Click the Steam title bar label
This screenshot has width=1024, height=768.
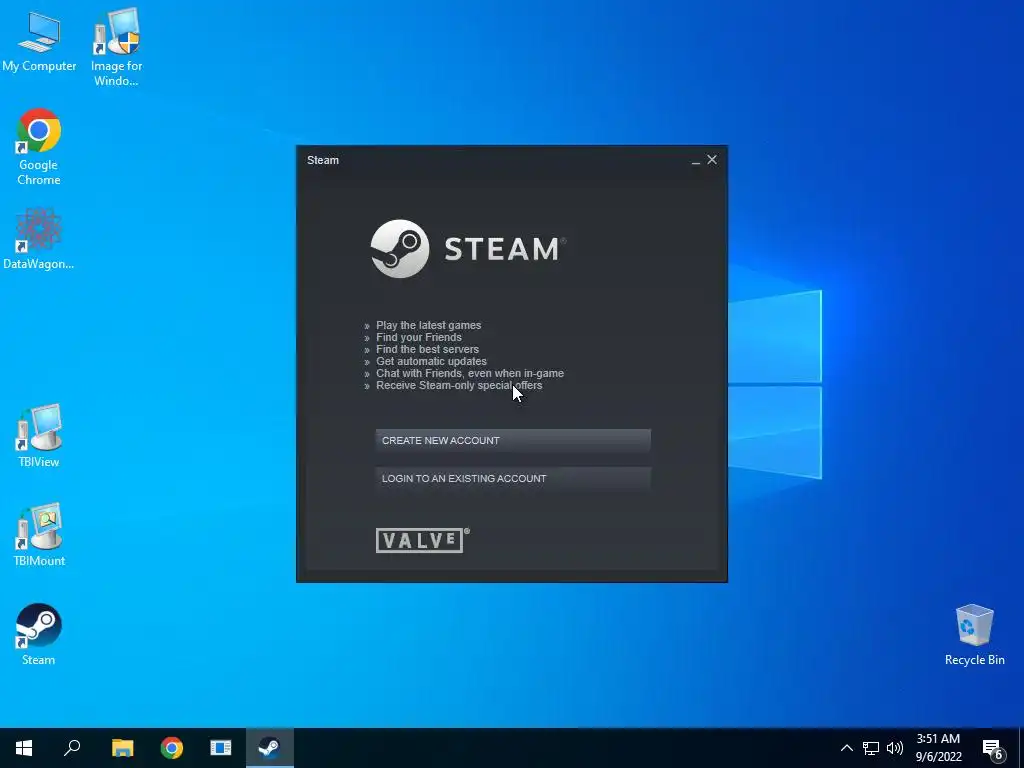tap(323, 160)
